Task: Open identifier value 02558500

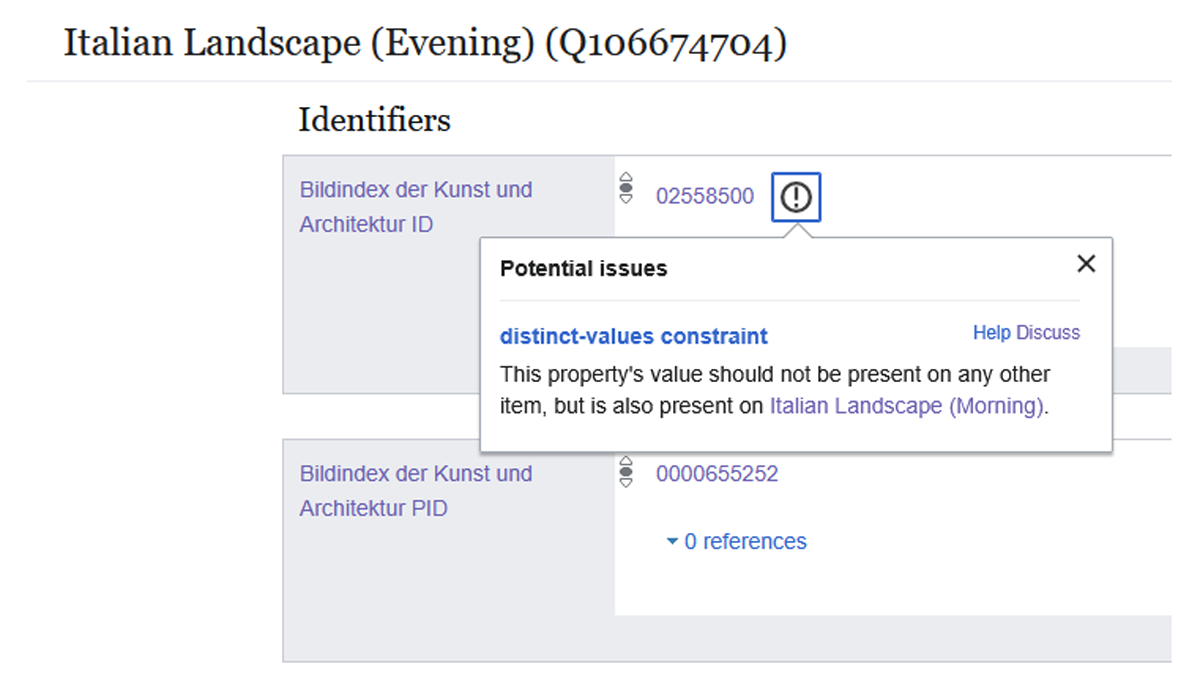Action: pos(705,196)
